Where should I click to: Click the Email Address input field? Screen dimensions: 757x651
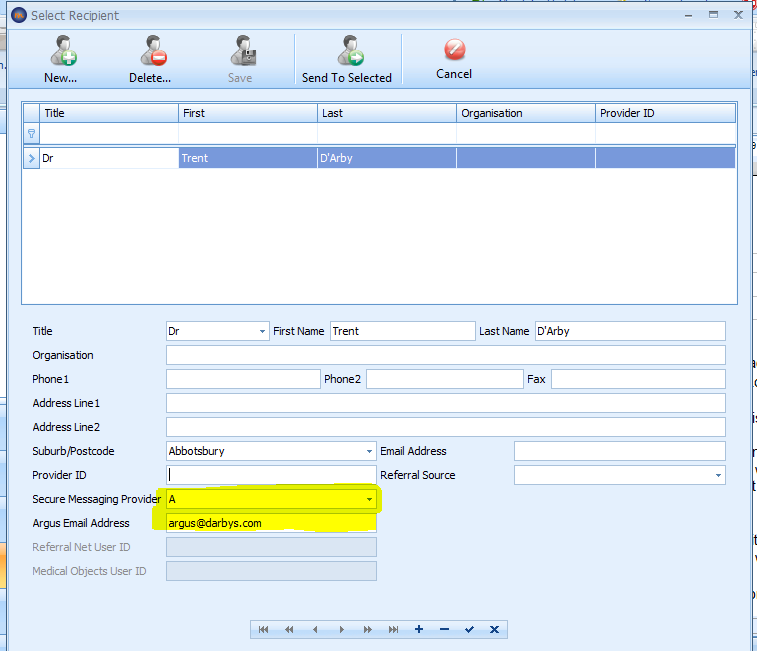pyautogui.click(x=619, y=451)
